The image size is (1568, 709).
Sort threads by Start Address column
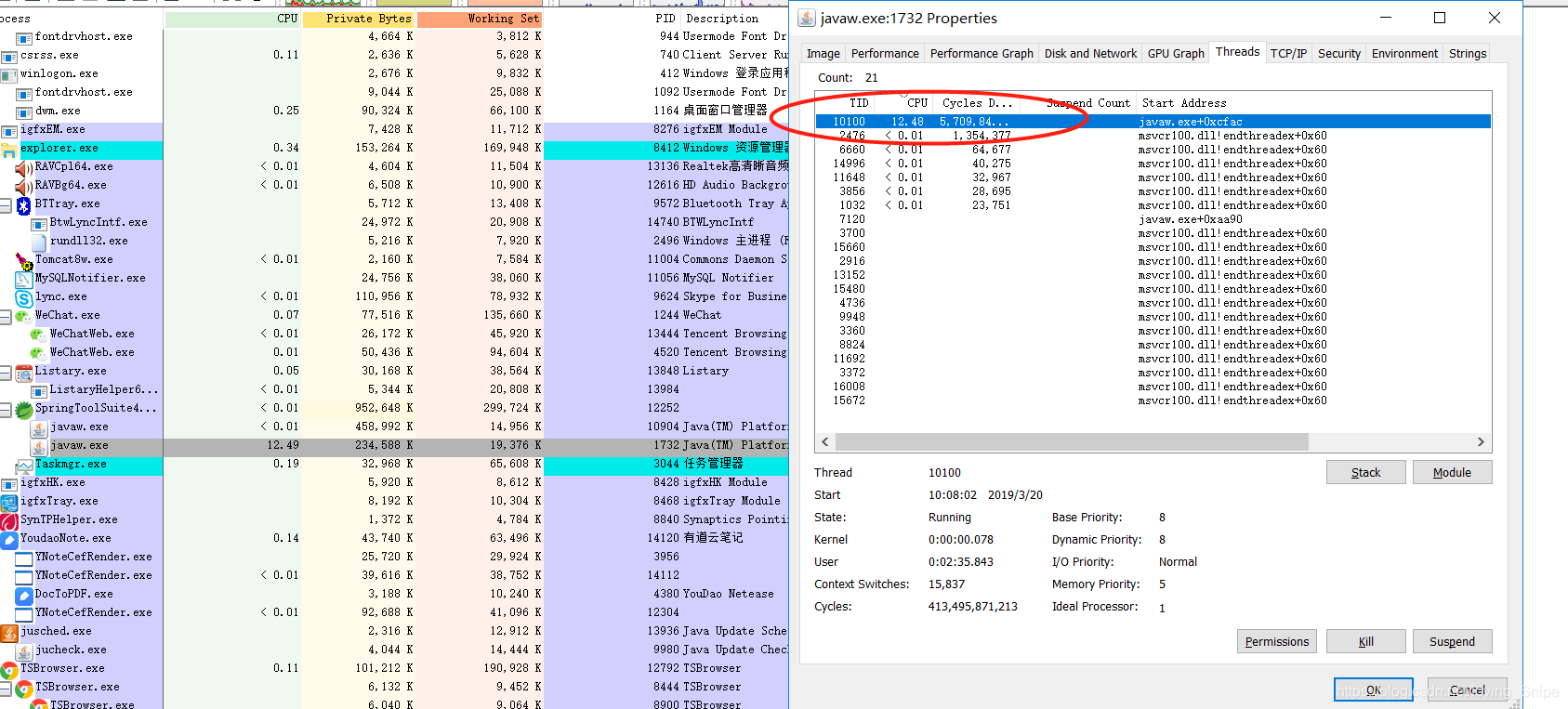[x=1313, y=103]
